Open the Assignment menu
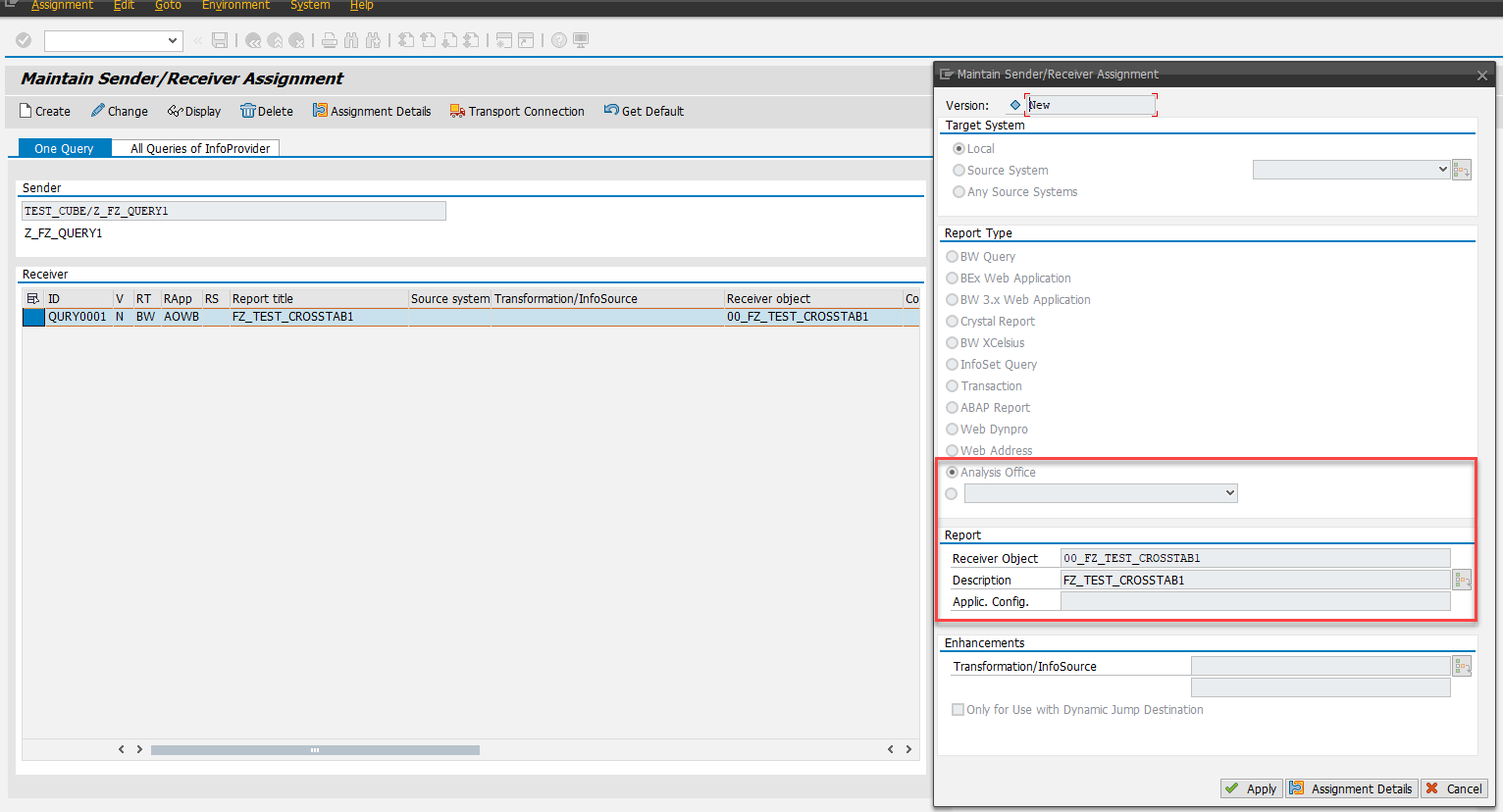Screen dimensions: 1503x812 (x=62, y=6)
